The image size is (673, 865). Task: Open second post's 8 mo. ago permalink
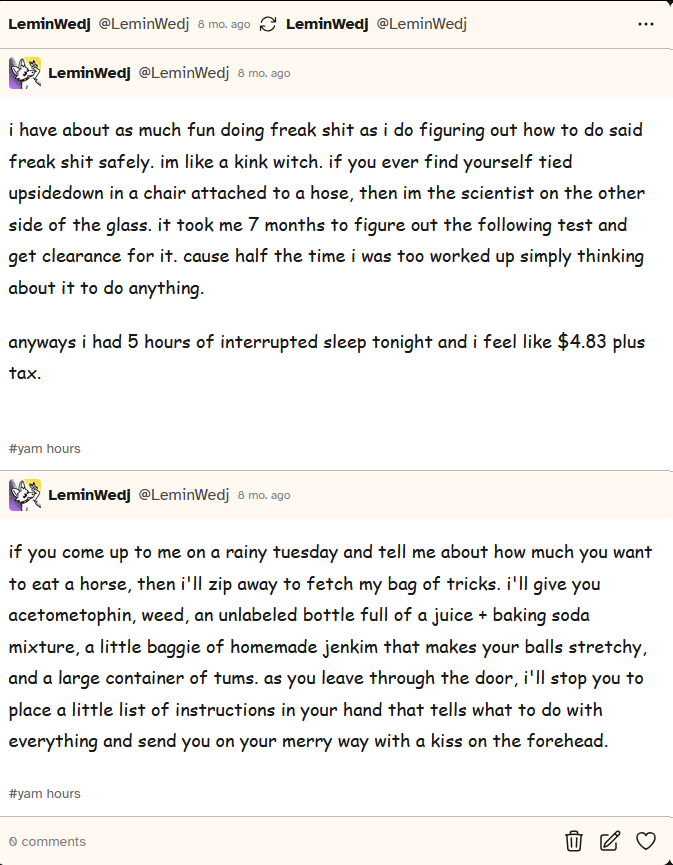264,495
